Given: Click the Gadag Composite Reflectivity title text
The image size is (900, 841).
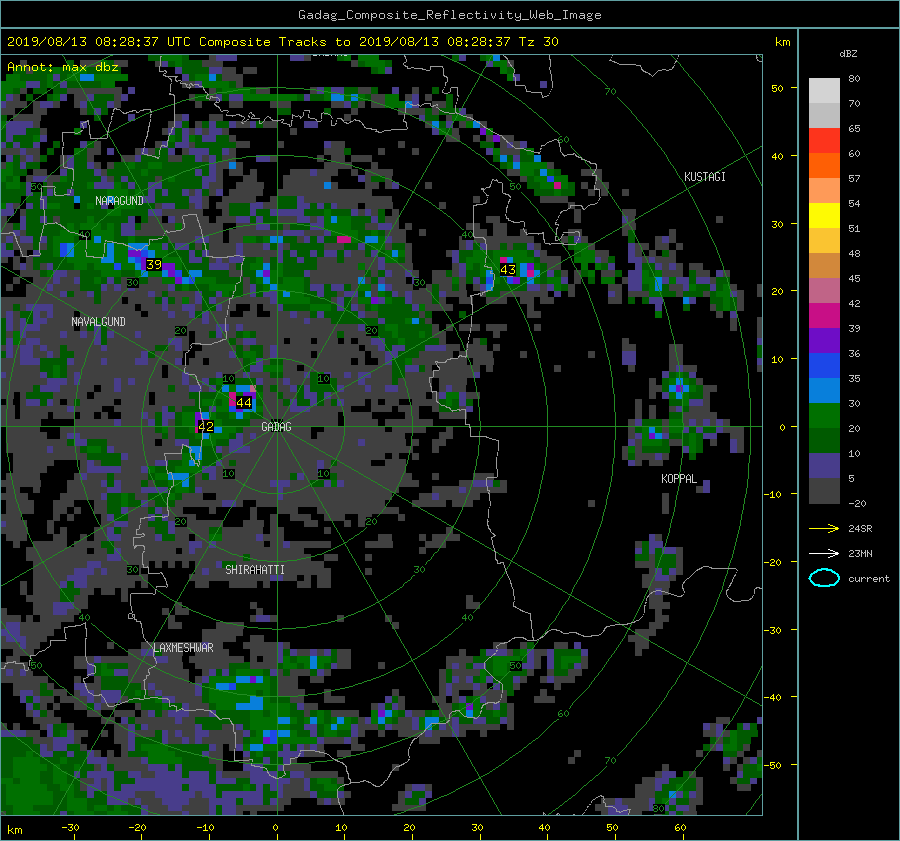Looking at the screenshot, I should [x=449, y=15].
